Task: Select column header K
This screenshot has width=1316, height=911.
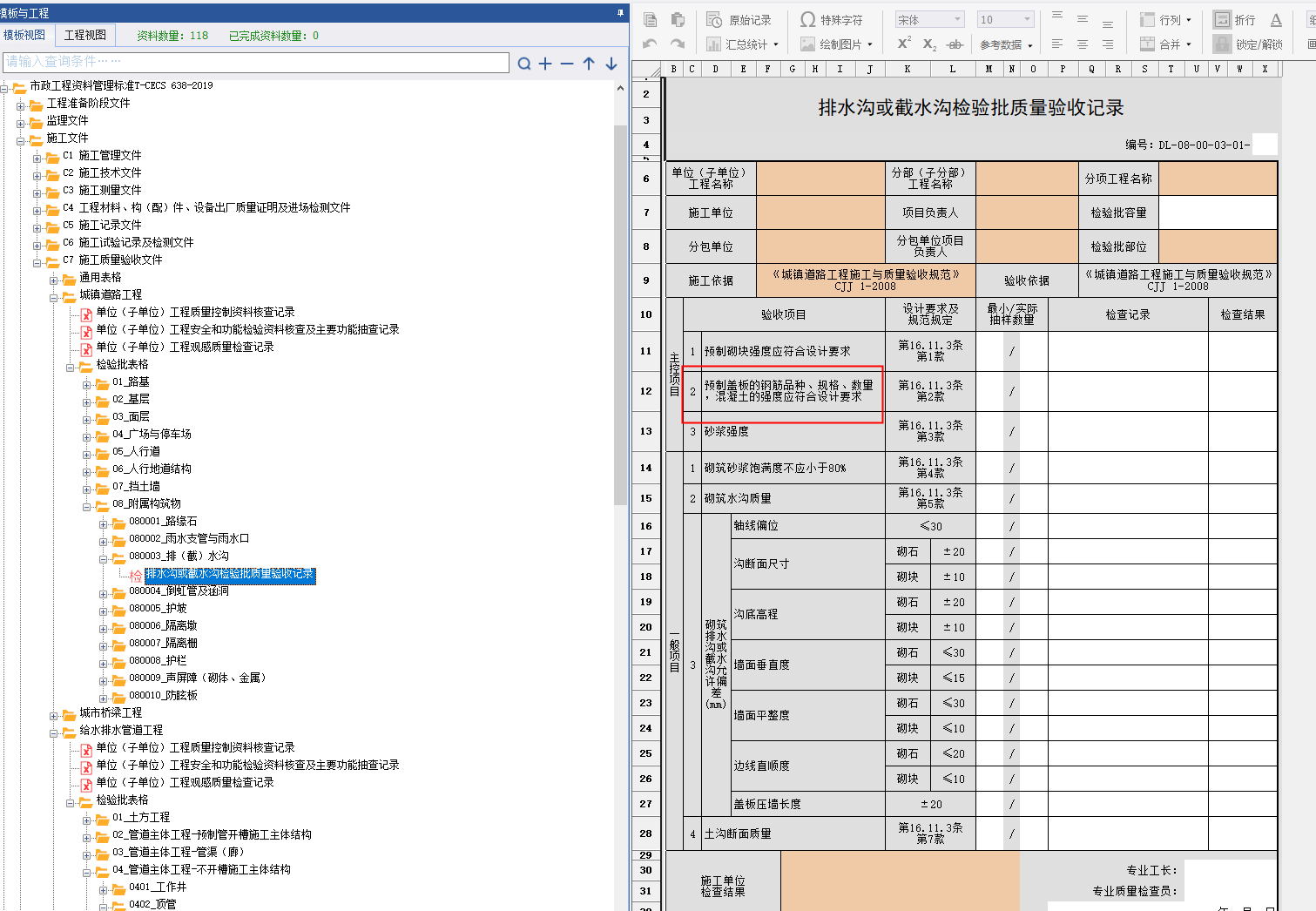Action: coord(907,69)
